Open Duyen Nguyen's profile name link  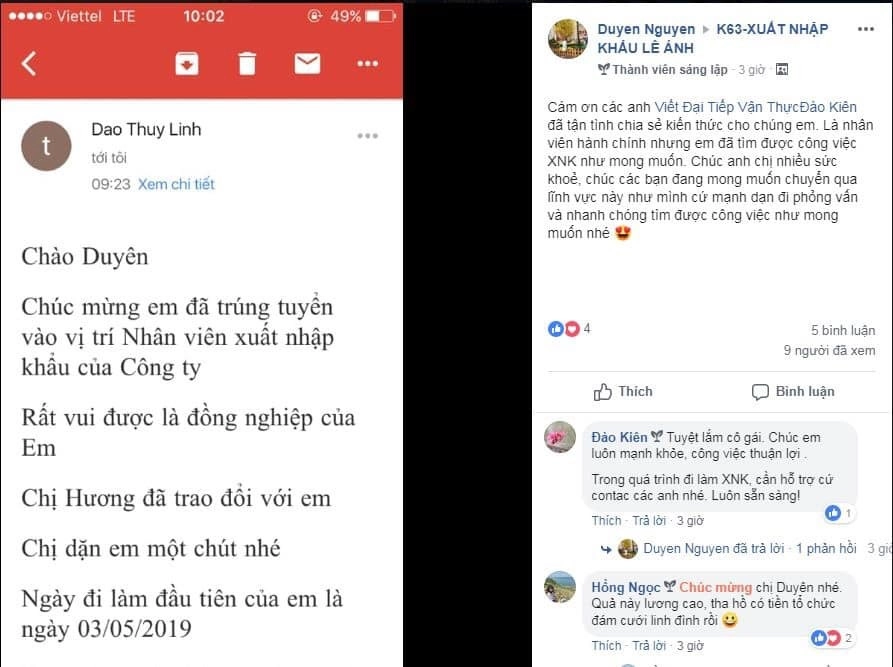tap(646, 29)
